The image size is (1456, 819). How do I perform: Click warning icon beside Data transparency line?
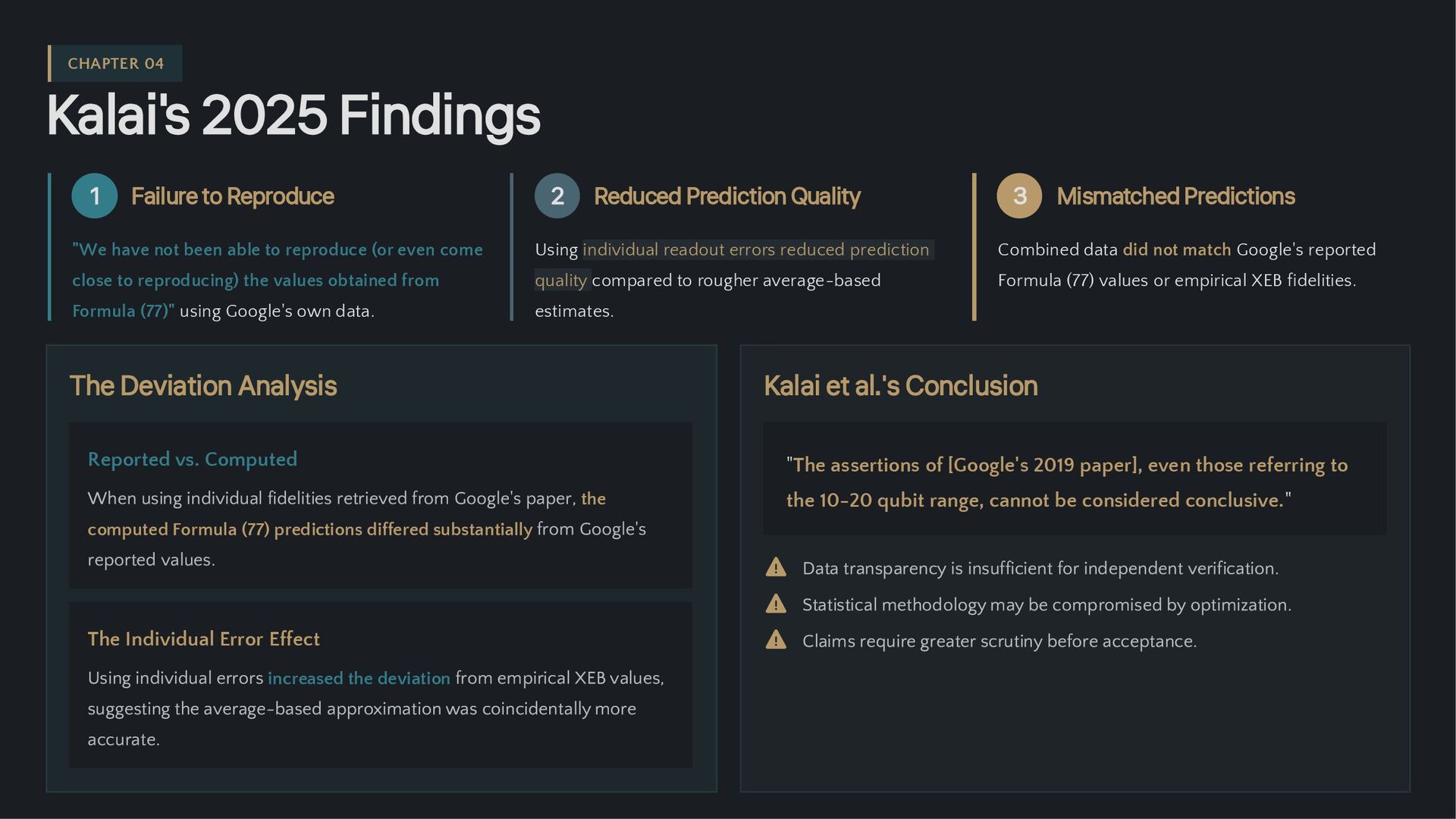point(776,567)
